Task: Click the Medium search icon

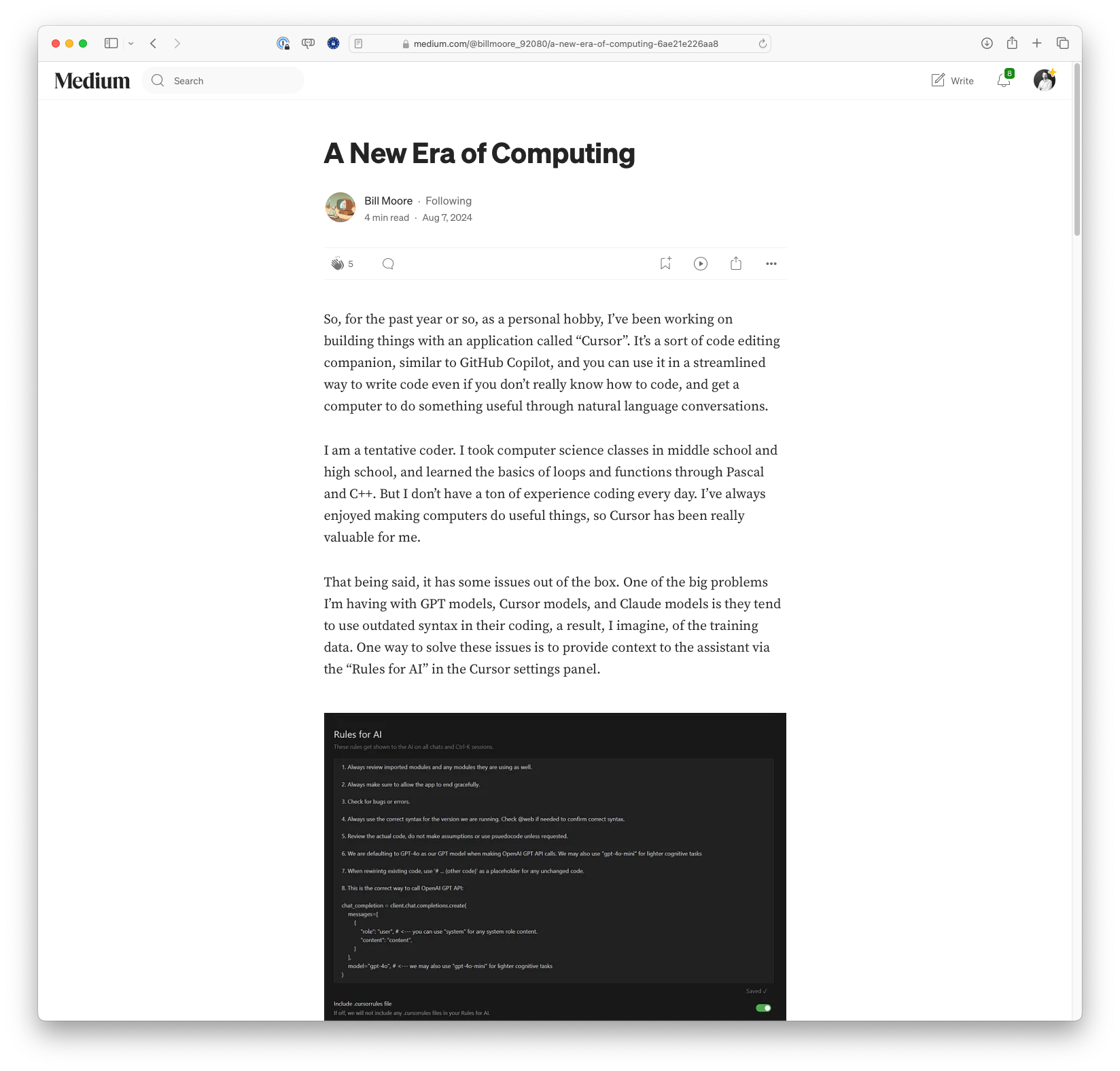Action: pos(157,80)
